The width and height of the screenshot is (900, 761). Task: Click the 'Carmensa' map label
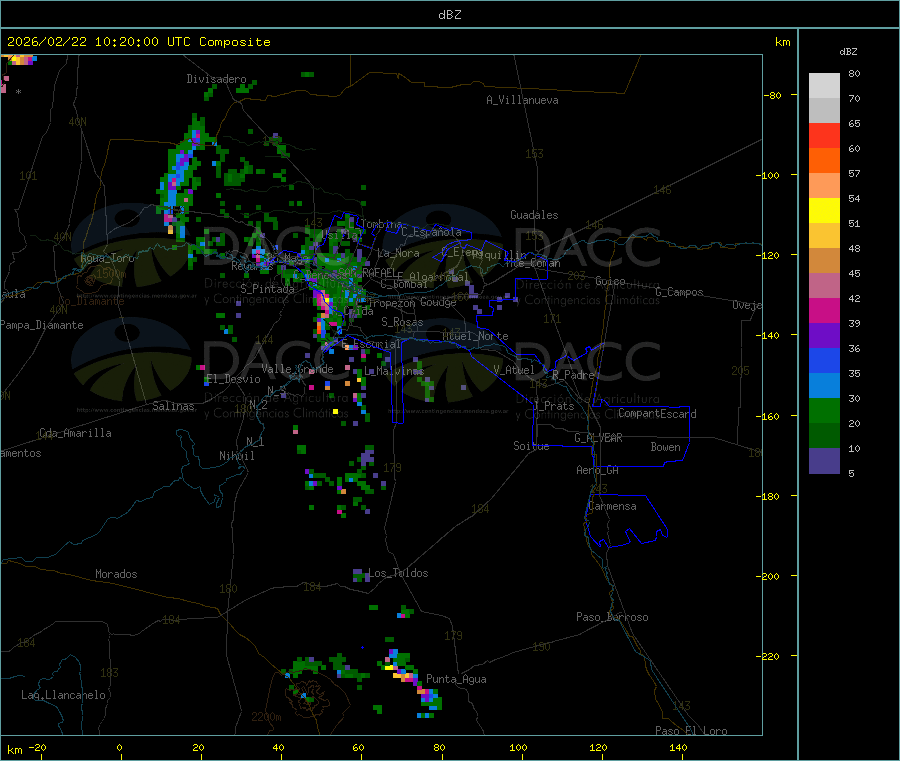pyautogui.click(x=612, y=506)
